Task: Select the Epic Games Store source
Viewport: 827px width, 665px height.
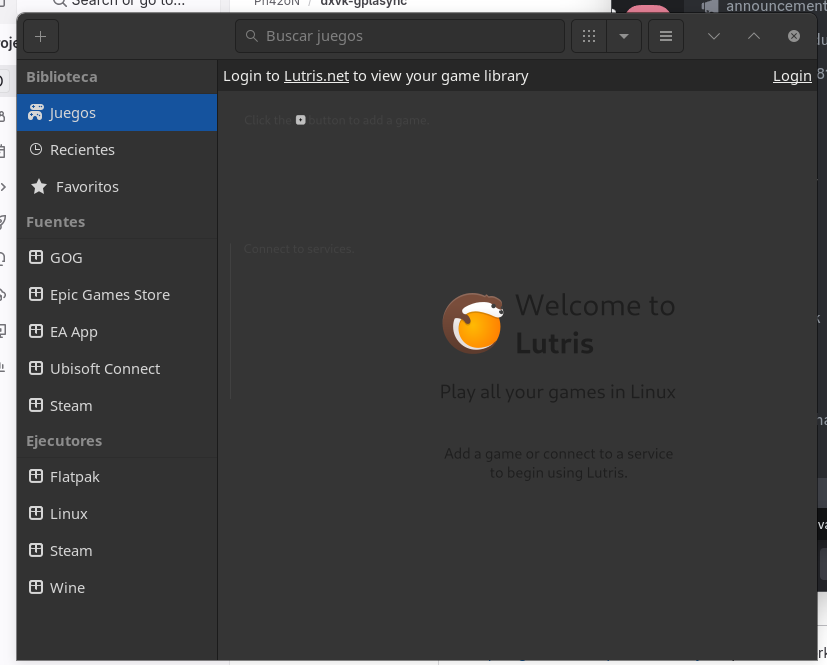Action: click(x=117, y=295)
